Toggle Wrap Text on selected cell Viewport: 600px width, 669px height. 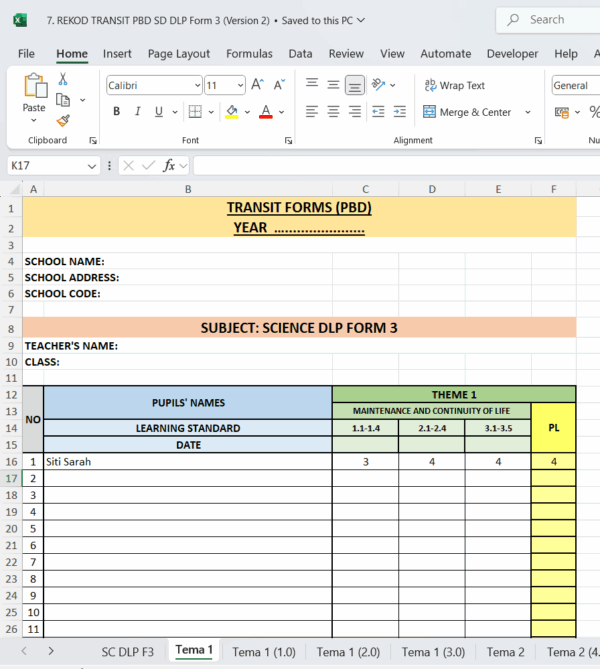(x=455, y=86)
